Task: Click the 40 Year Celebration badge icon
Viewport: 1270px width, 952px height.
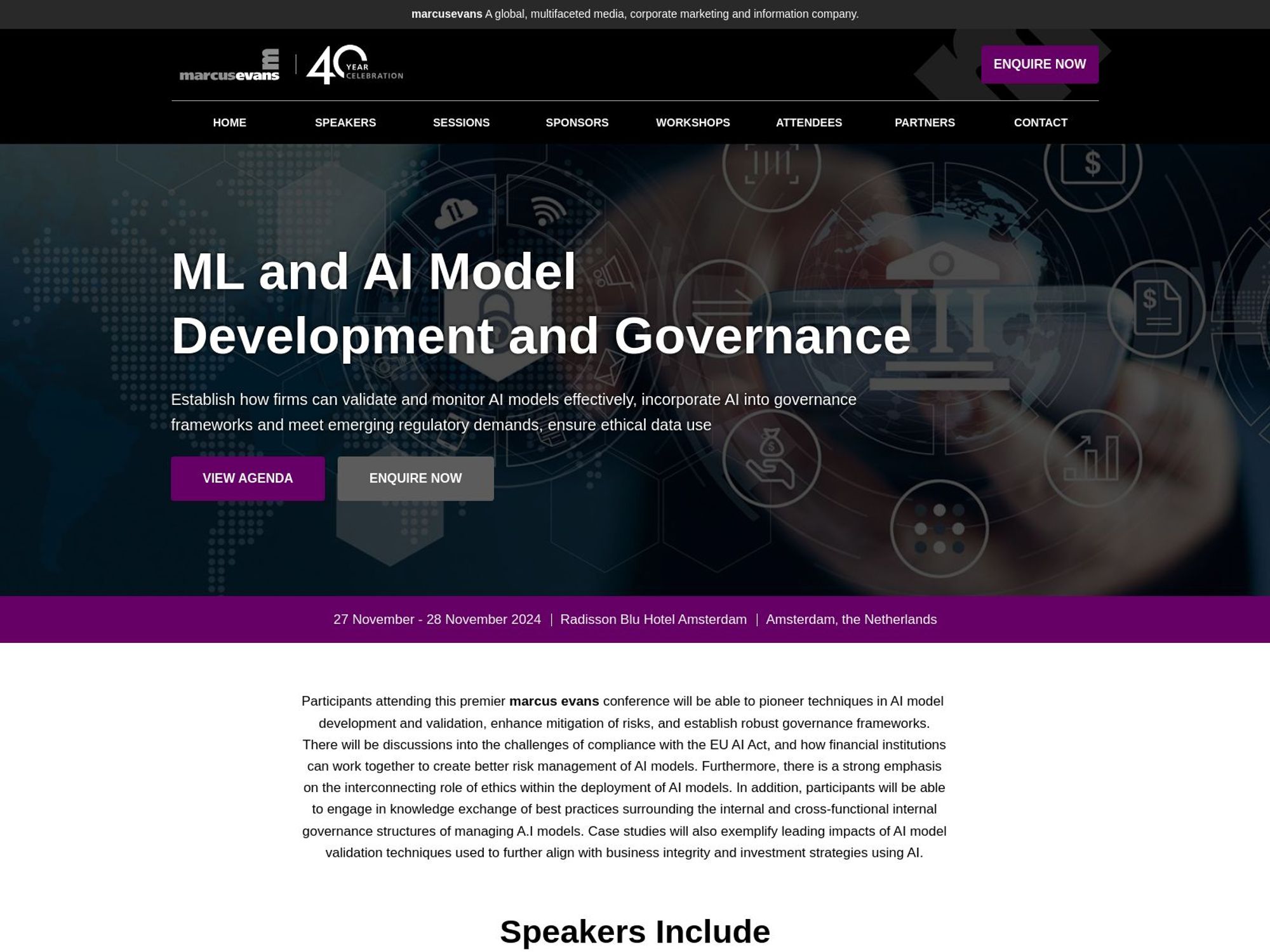Action: coord(354,64)
